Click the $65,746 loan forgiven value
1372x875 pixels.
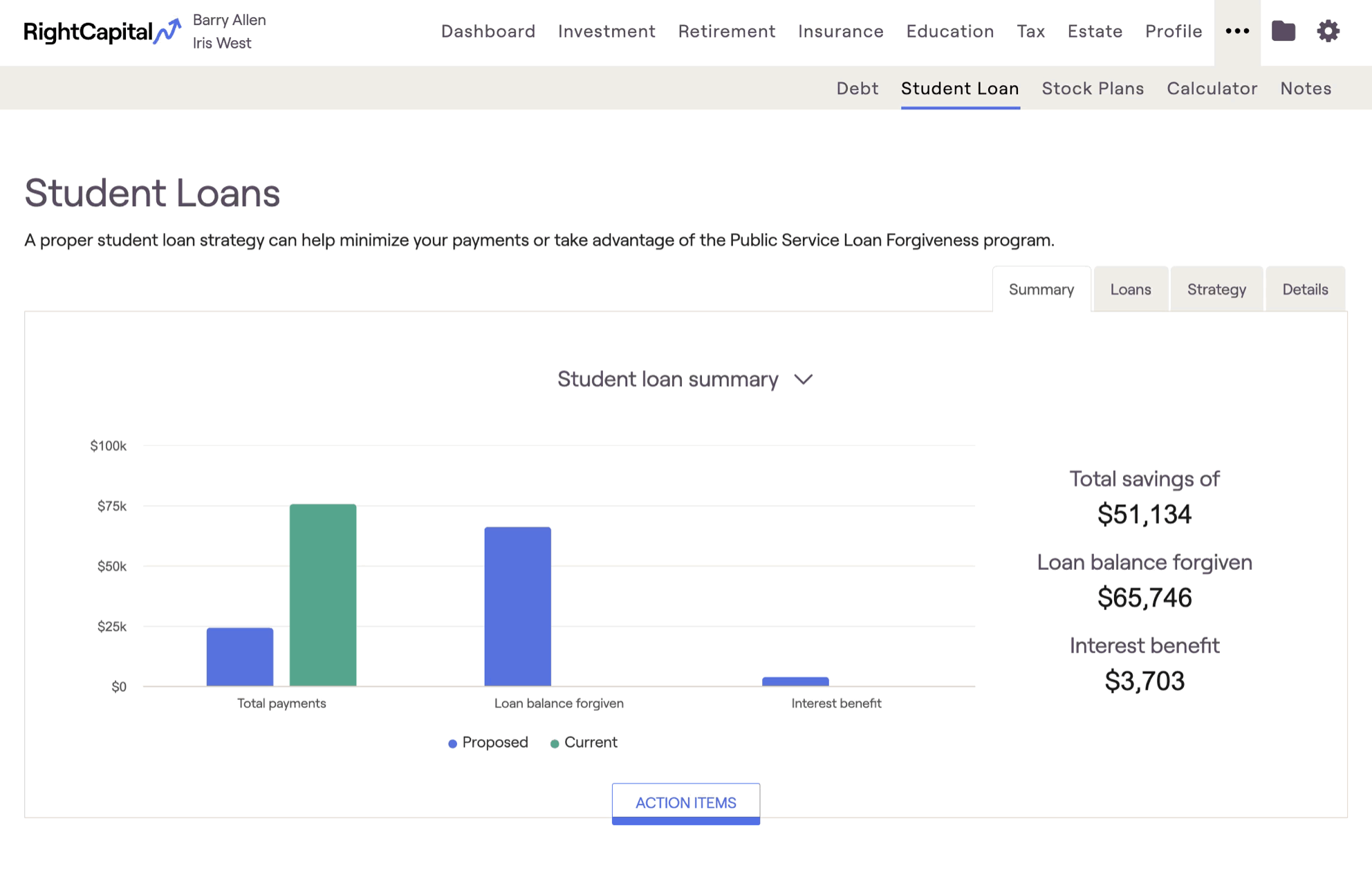1144,598
